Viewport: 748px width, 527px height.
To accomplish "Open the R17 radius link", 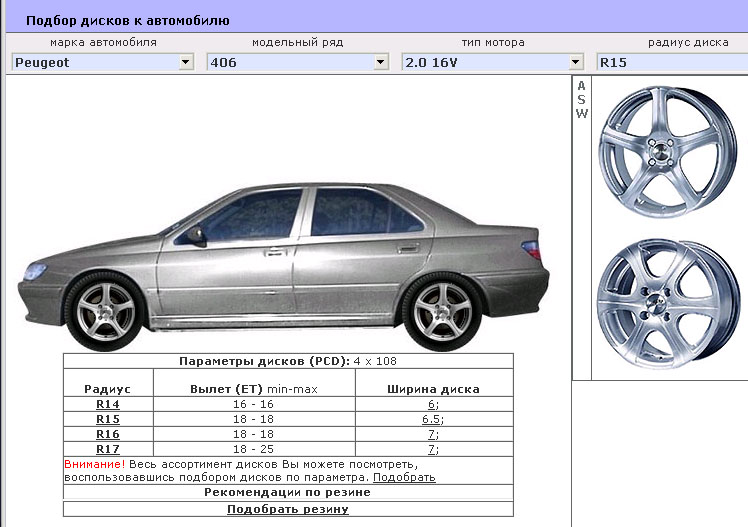I will pos(108,449).
